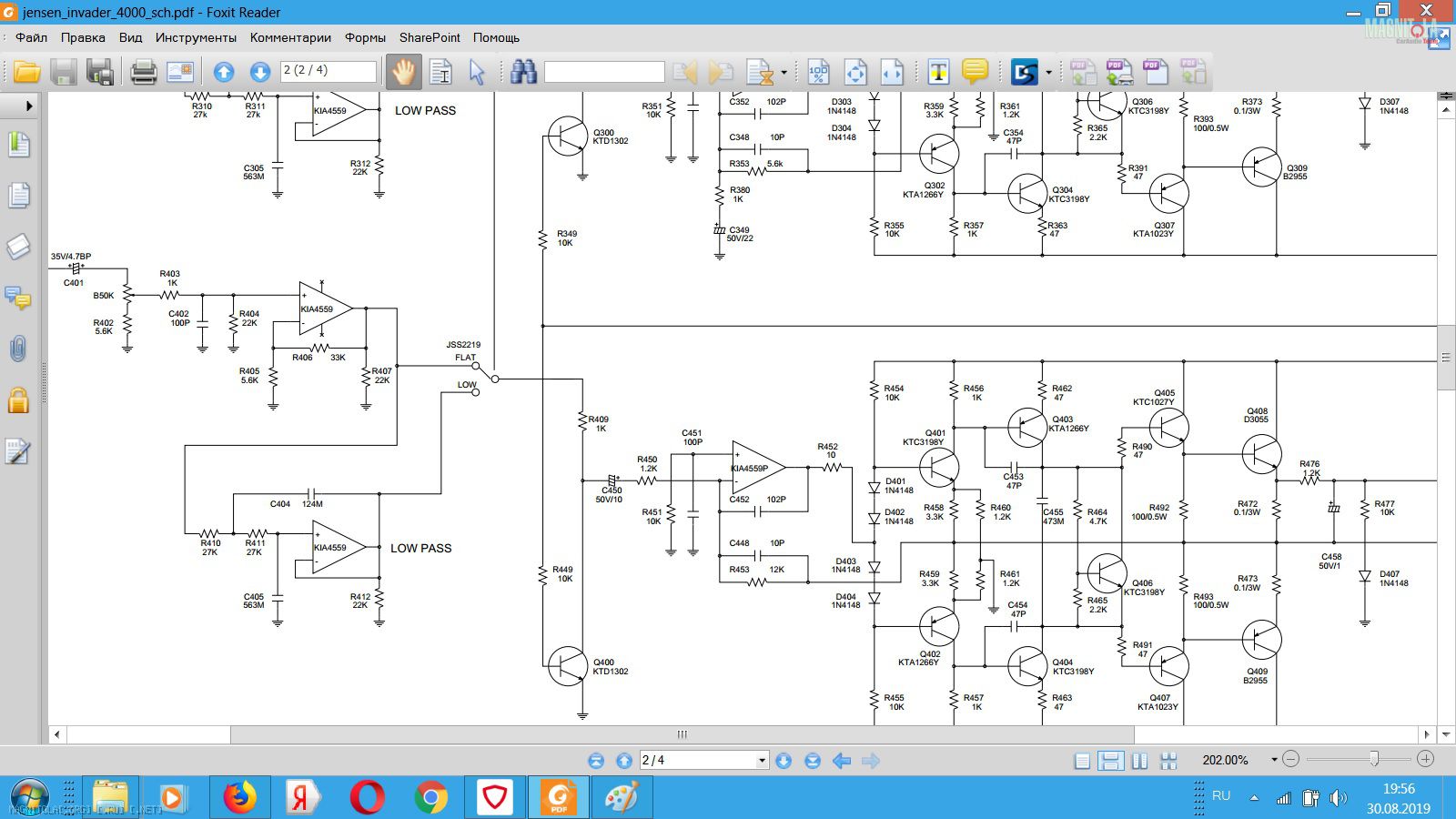Click the horizontal scrollbar right arrow

[x=1426, y=734]
